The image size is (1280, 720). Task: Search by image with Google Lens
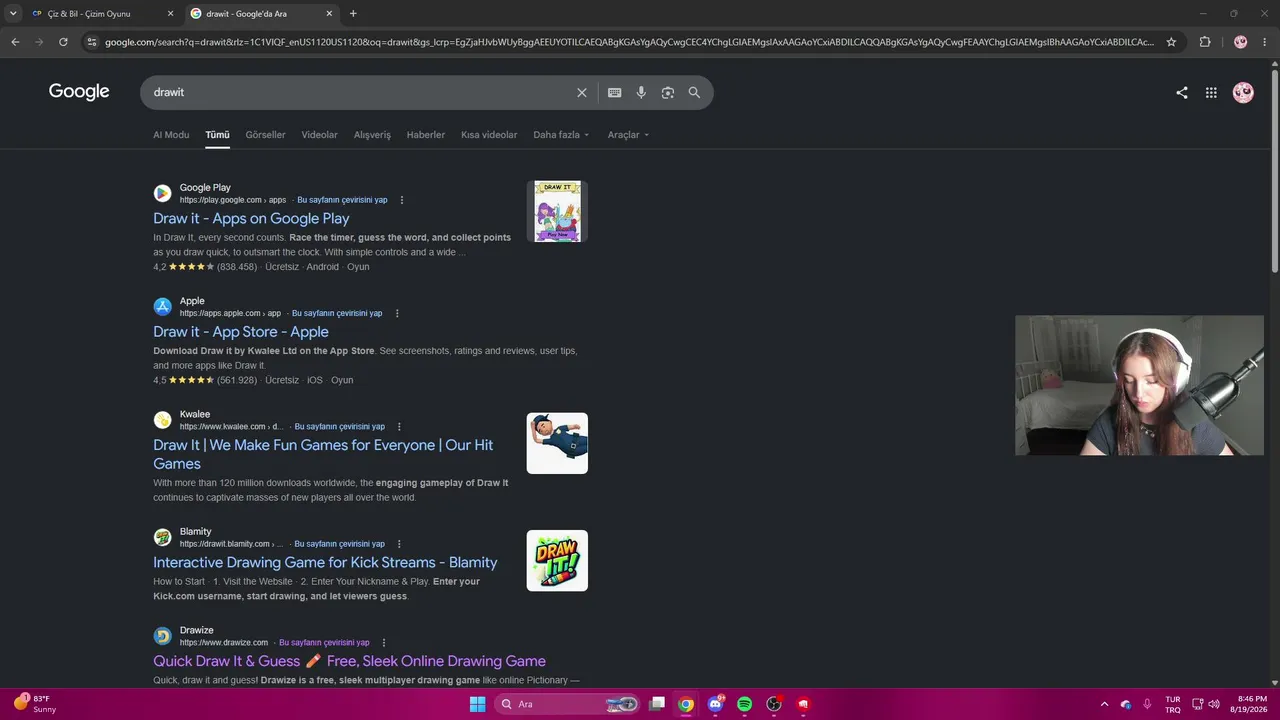tap(667, 92)
